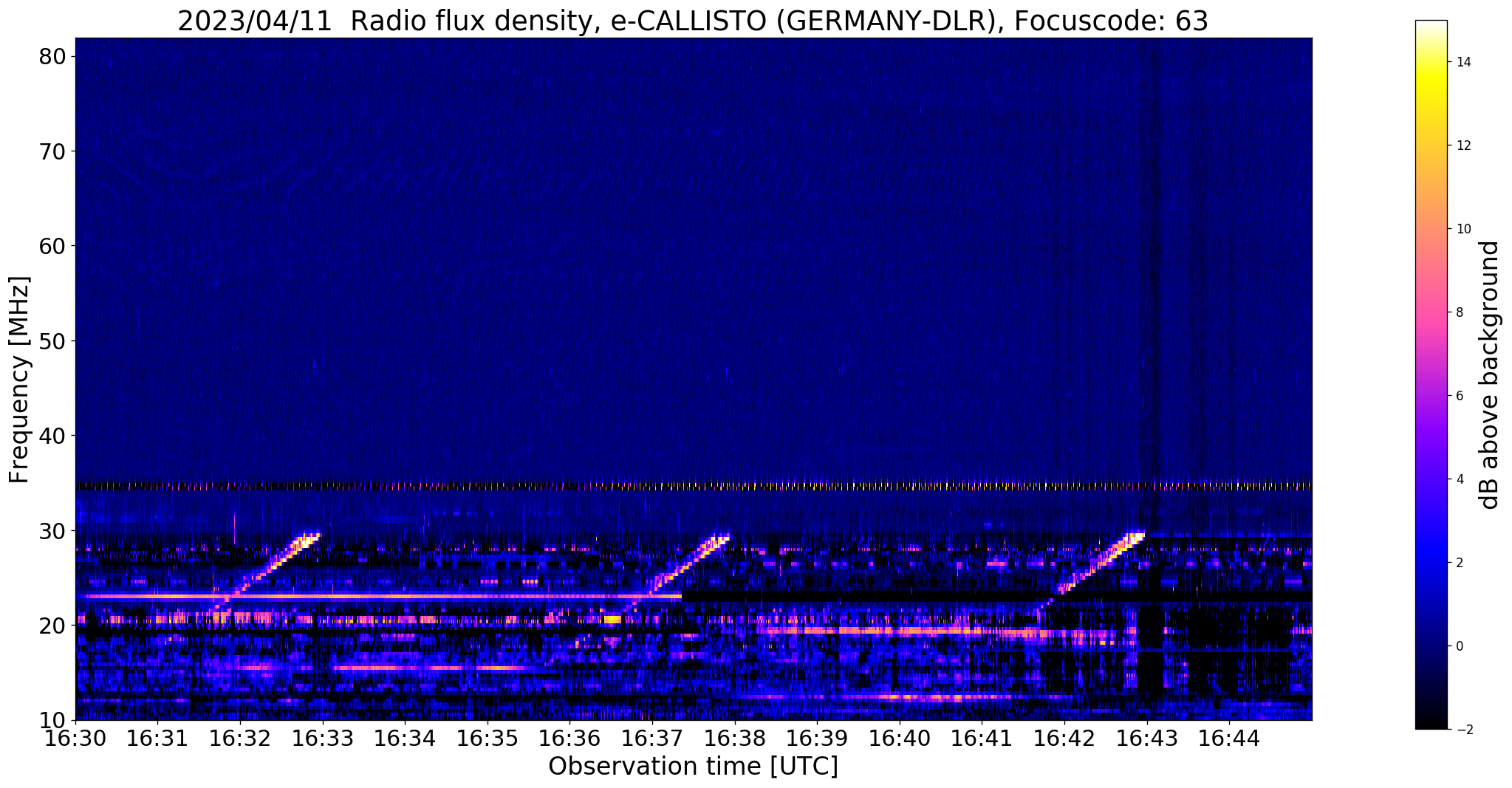Select the 16:39 time tick label
The height and width of the screenshot is (788, 1512).
(x=817, y=738)
